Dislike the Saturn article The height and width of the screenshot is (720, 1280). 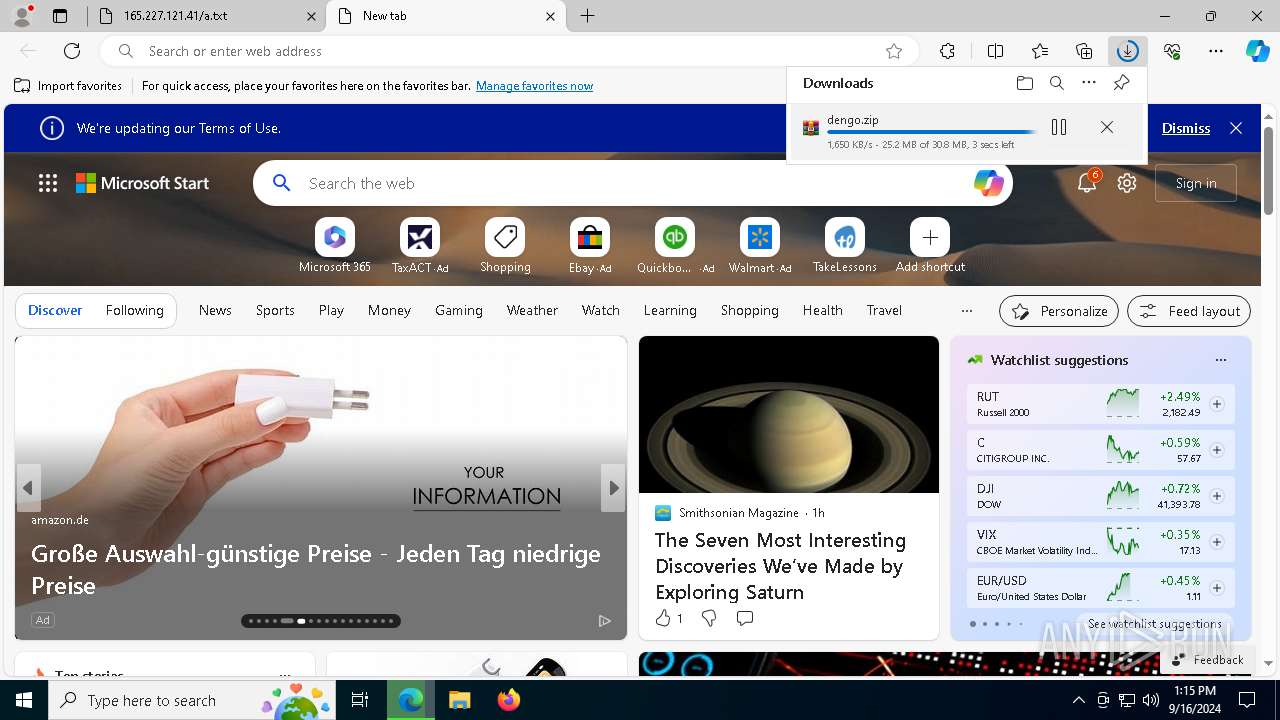[709, 619]
